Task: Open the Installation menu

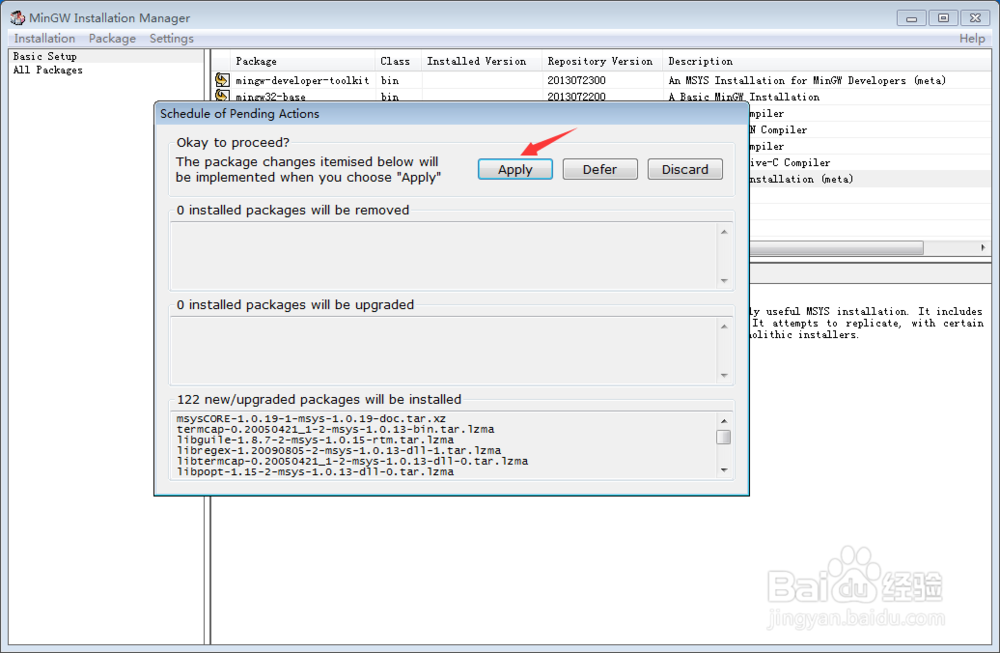Action: (x=45, y=38)
